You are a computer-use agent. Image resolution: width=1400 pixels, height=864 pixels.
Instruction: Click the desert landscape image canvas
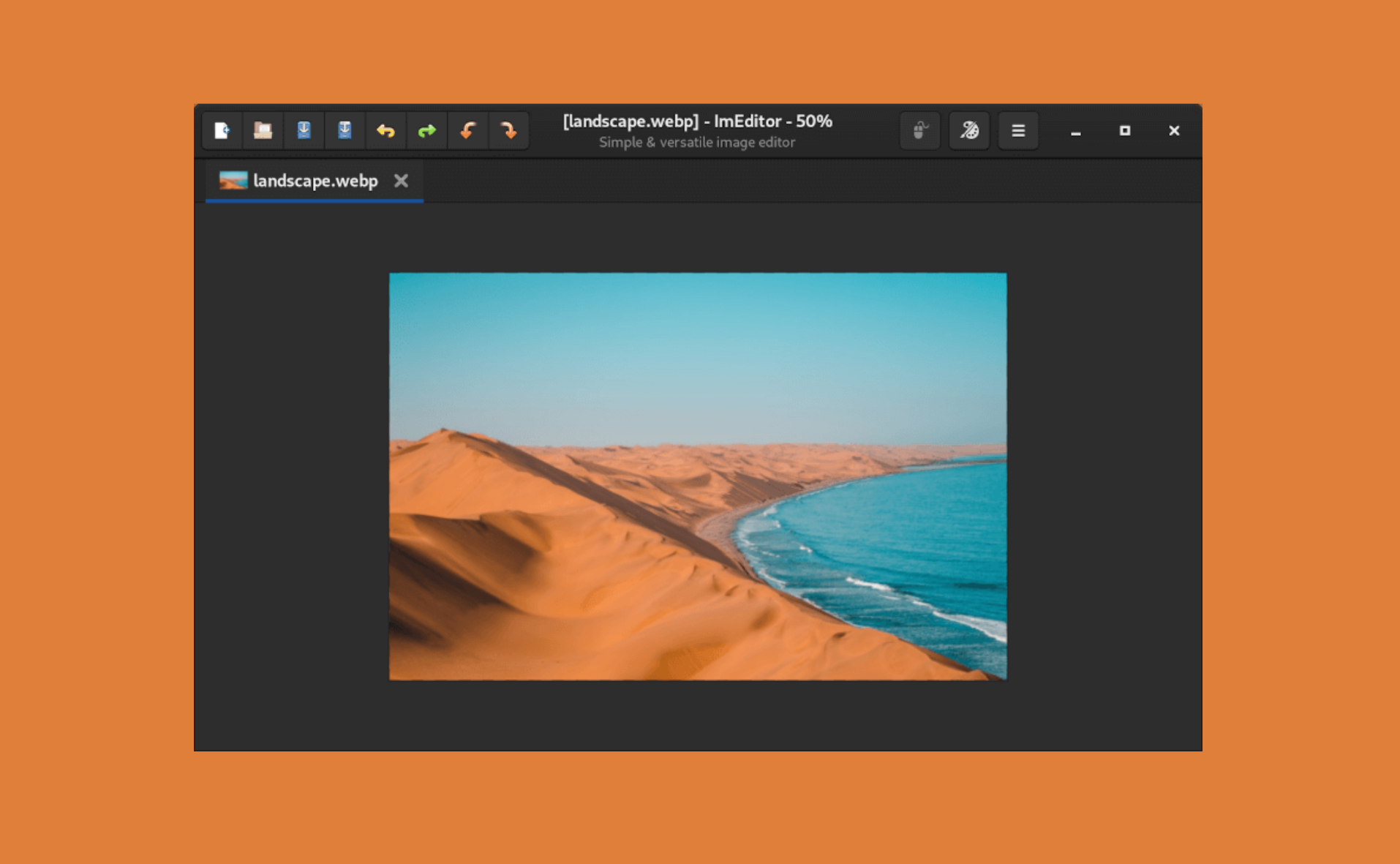[x=698, y=476]
